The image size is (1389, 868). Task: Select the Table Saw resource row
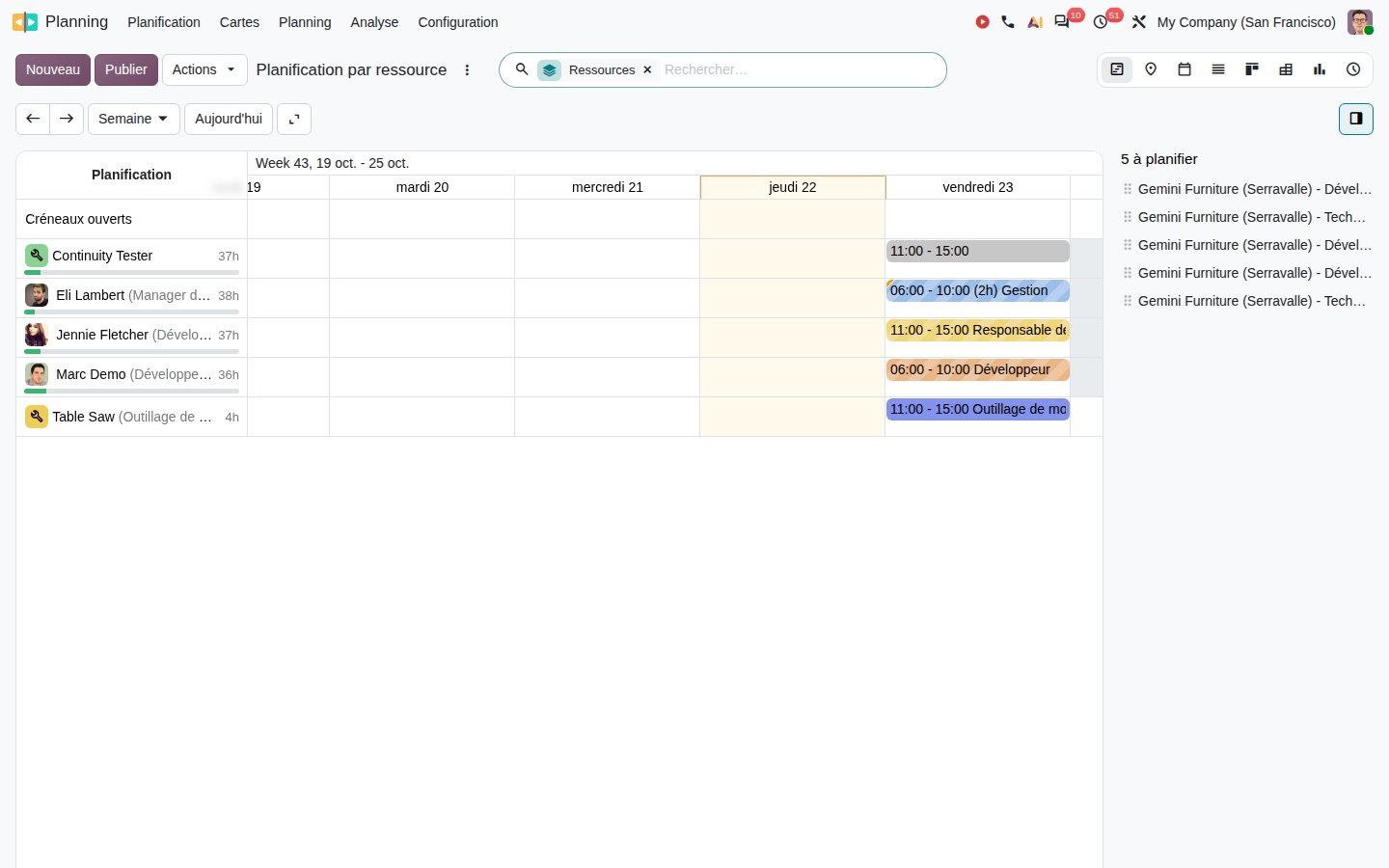pyautogui.click(x=132, y=417)
